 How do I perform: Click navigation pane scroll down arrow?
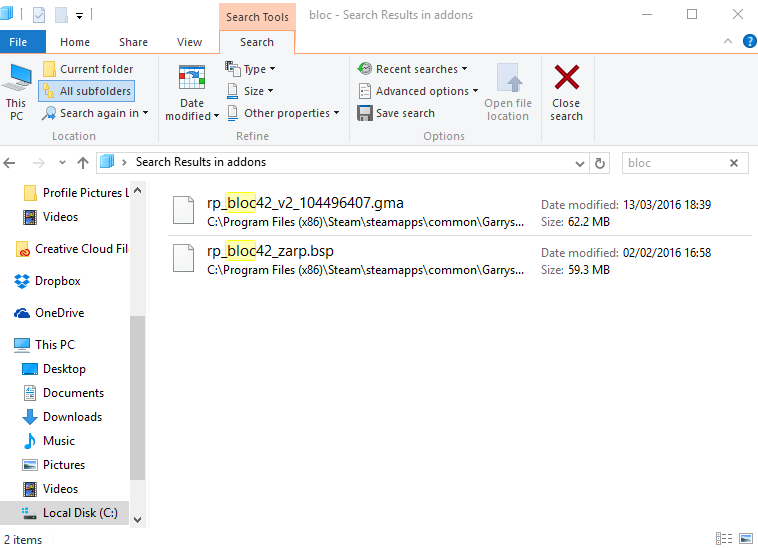[137, 520]
